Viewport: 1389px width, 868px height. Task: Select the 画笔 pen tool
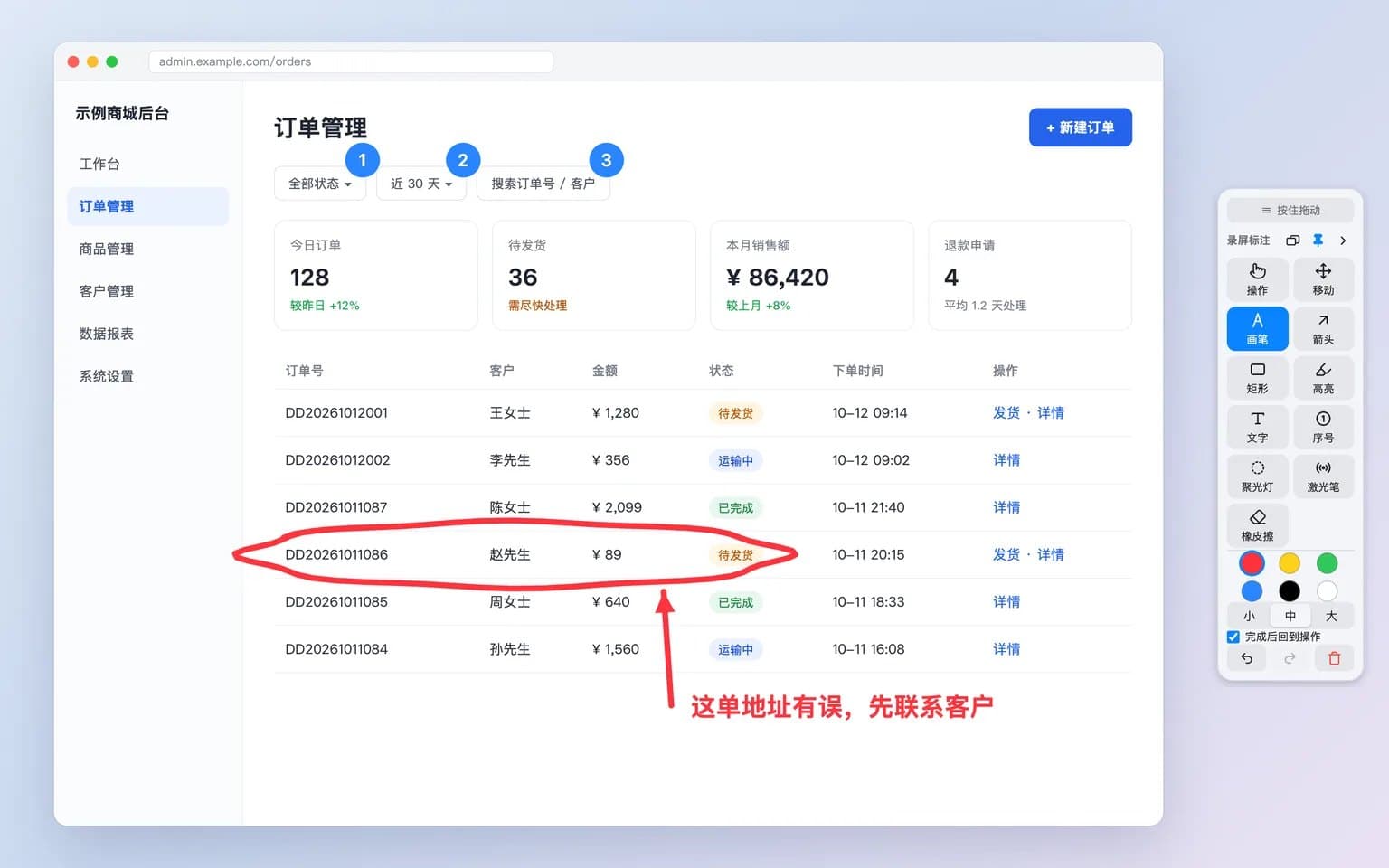1257,328
